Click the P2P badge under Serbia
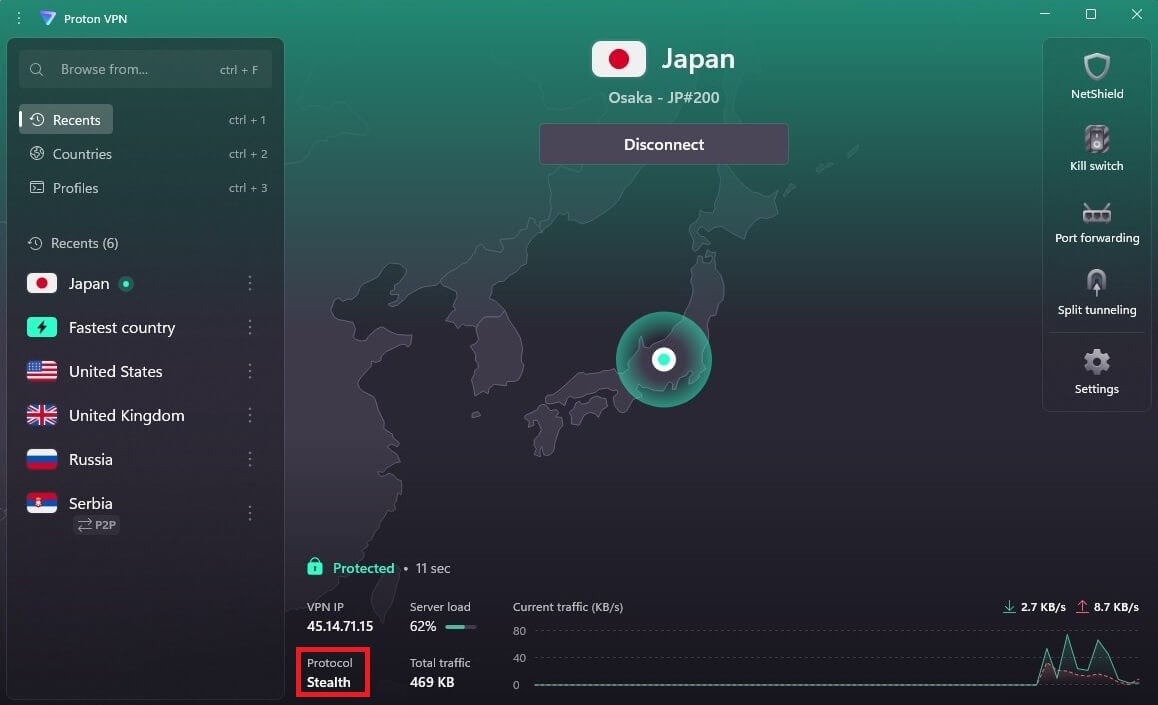Image resolution: width=1158 pixels, height=705 pixels. [x=96, y=524]
